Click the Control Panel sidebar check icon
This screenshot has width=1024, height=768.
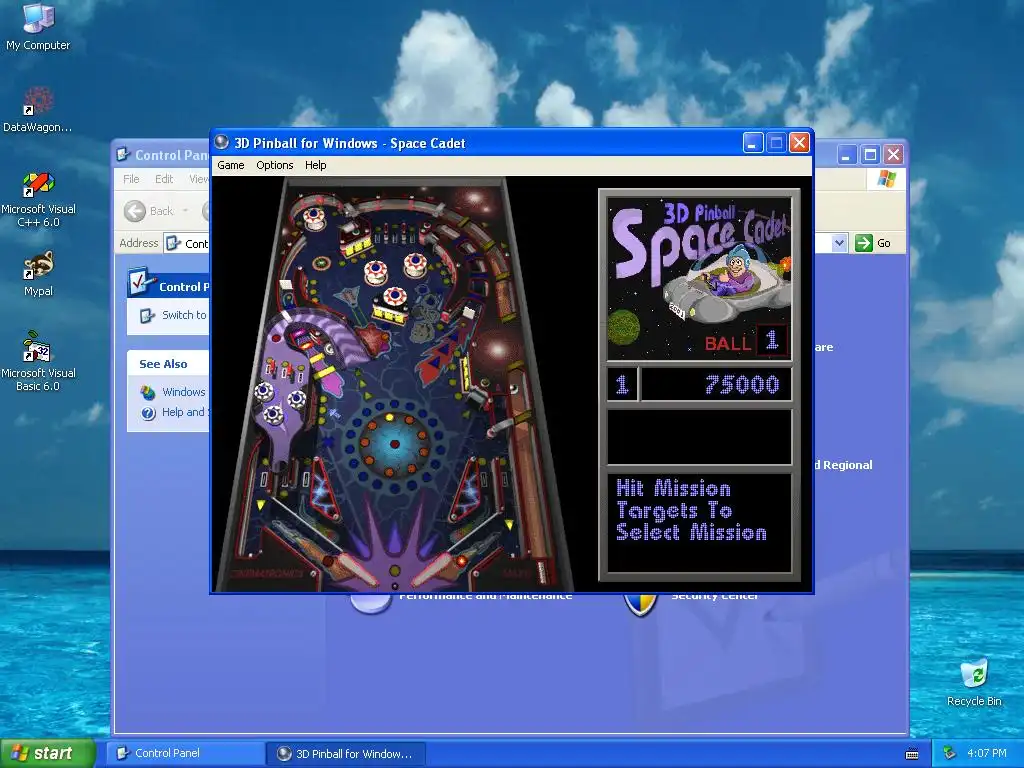(x=140, y=282)
